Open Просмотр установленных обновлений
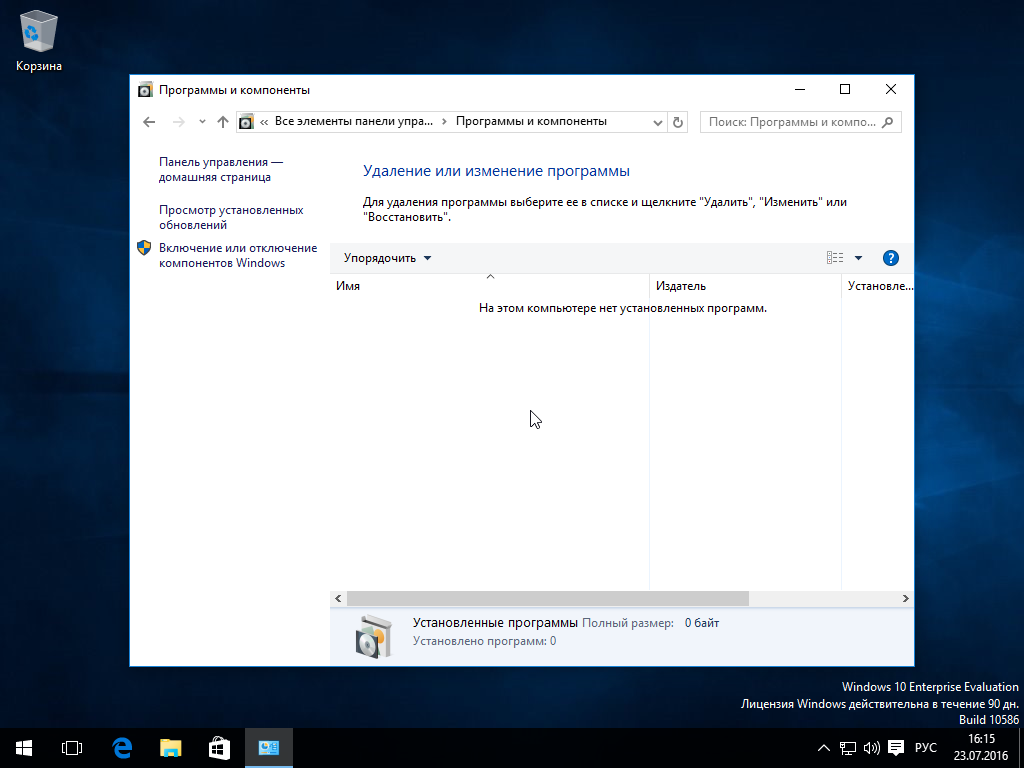Viewport: 1024px width, 768px height. point(232,217)
